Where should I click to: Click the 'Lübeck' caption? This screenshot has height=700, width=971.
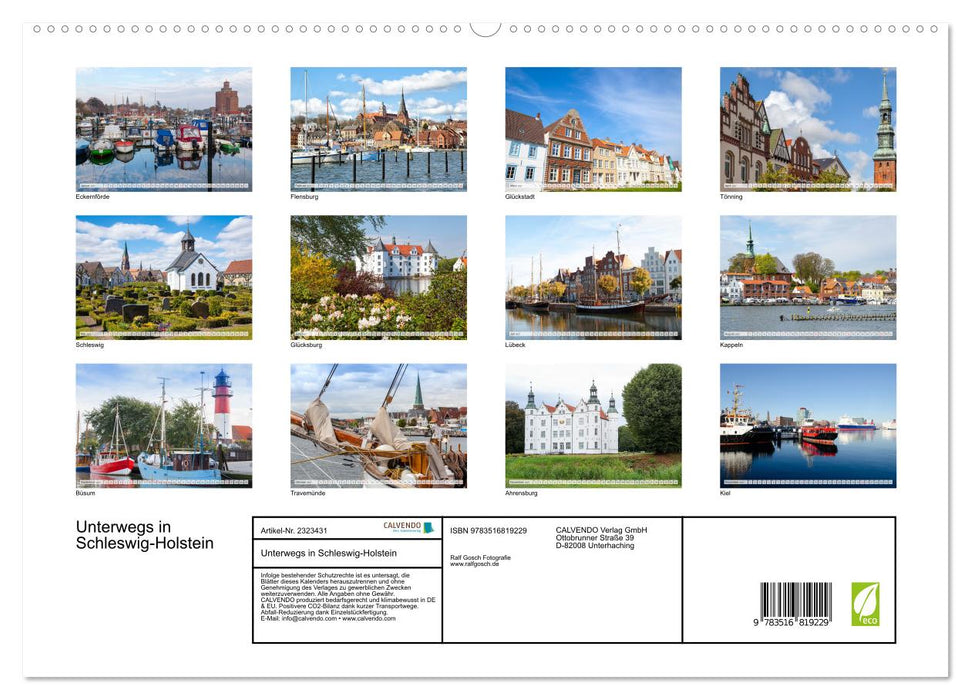point(515,344)
